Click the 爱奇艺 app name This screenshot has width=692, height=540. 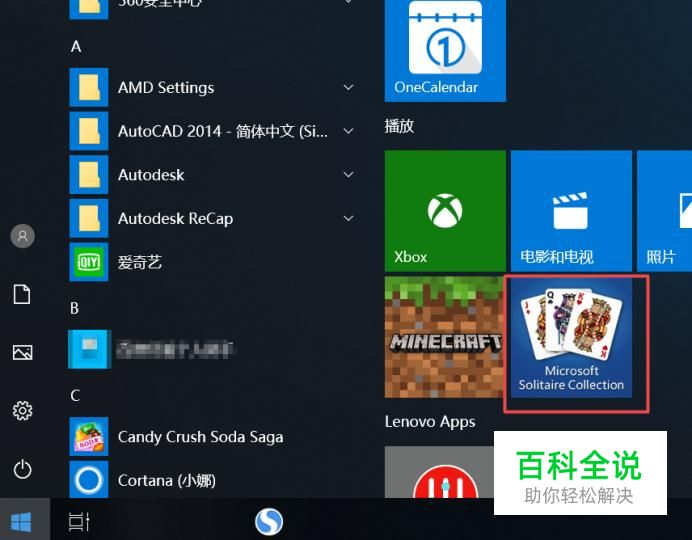(140, 262)
